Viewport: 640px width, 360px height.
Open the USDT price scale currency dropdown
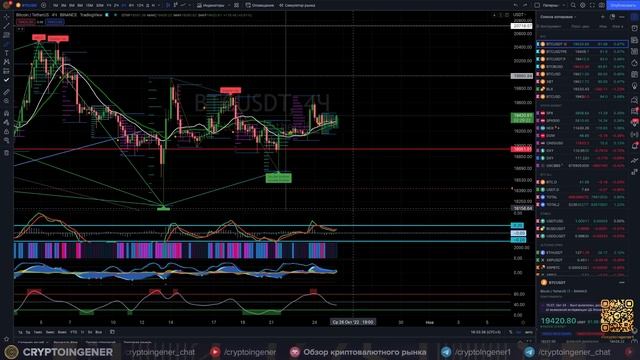[520, 15]
